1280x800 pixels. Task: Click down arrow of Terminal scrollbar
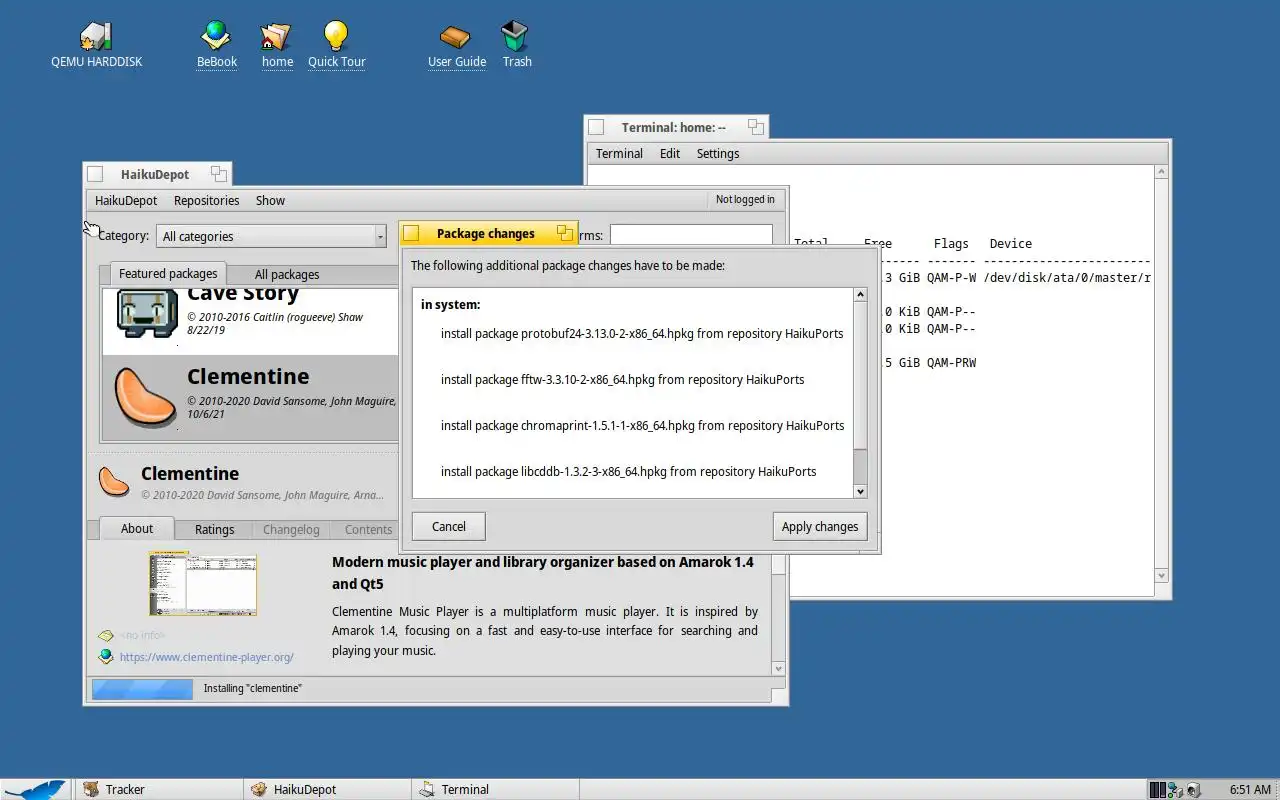coord(1161,575)
